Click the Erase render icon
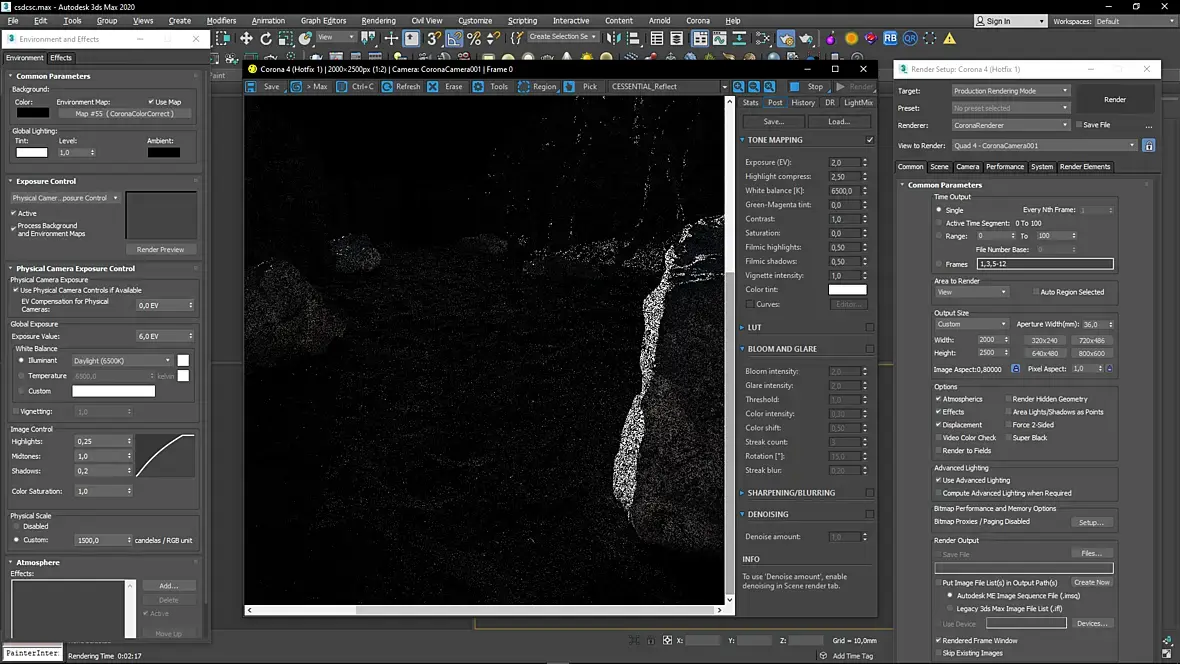Image resolution: width=1180 pixels, height=664 pixels. point(446,87)
